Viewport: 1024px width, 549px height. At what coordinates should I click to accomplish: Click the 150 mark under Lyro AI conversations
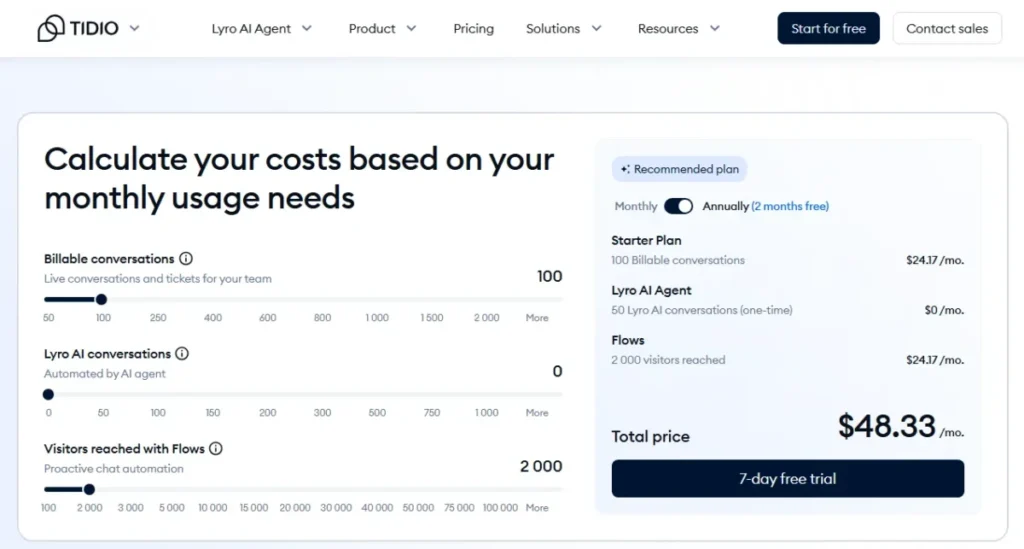pos(213,413)
